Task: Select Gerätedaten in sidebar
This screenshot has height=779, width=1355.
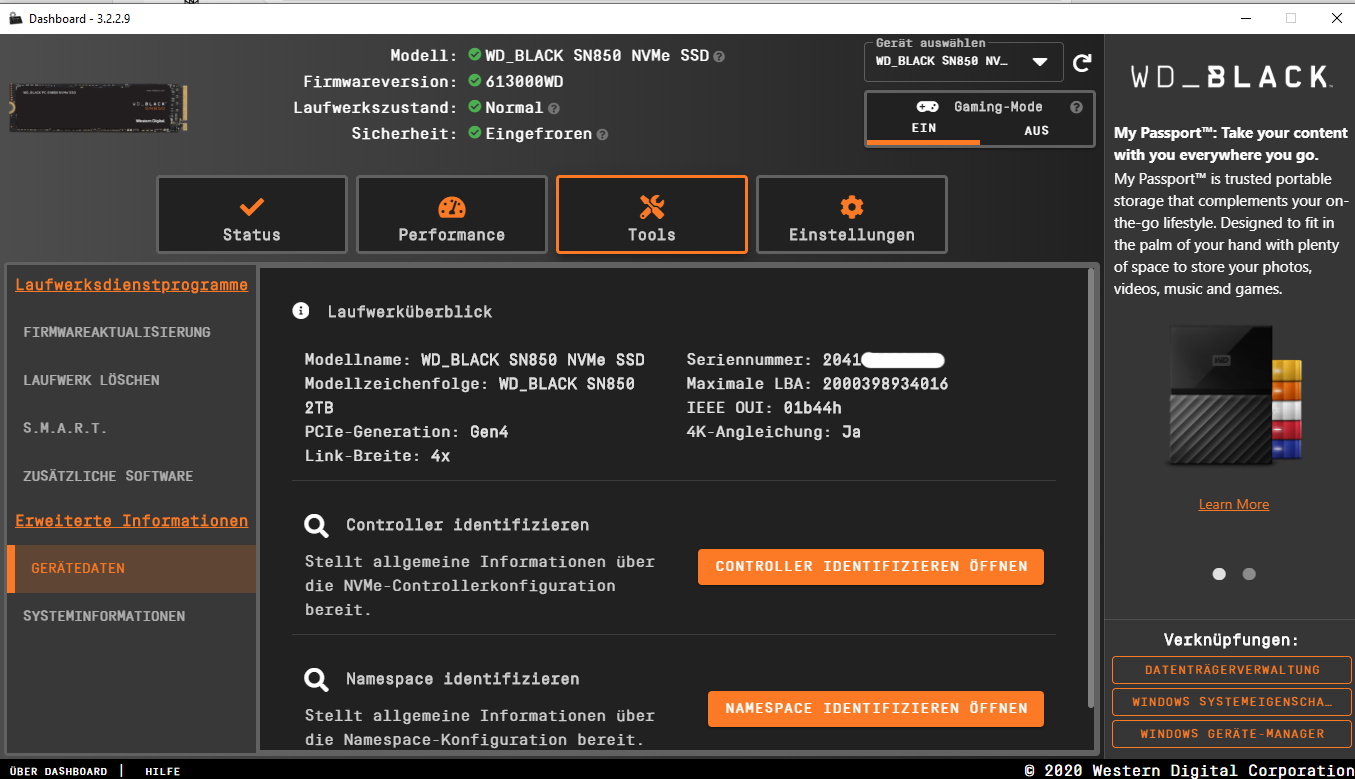Action: click(131, 568)
